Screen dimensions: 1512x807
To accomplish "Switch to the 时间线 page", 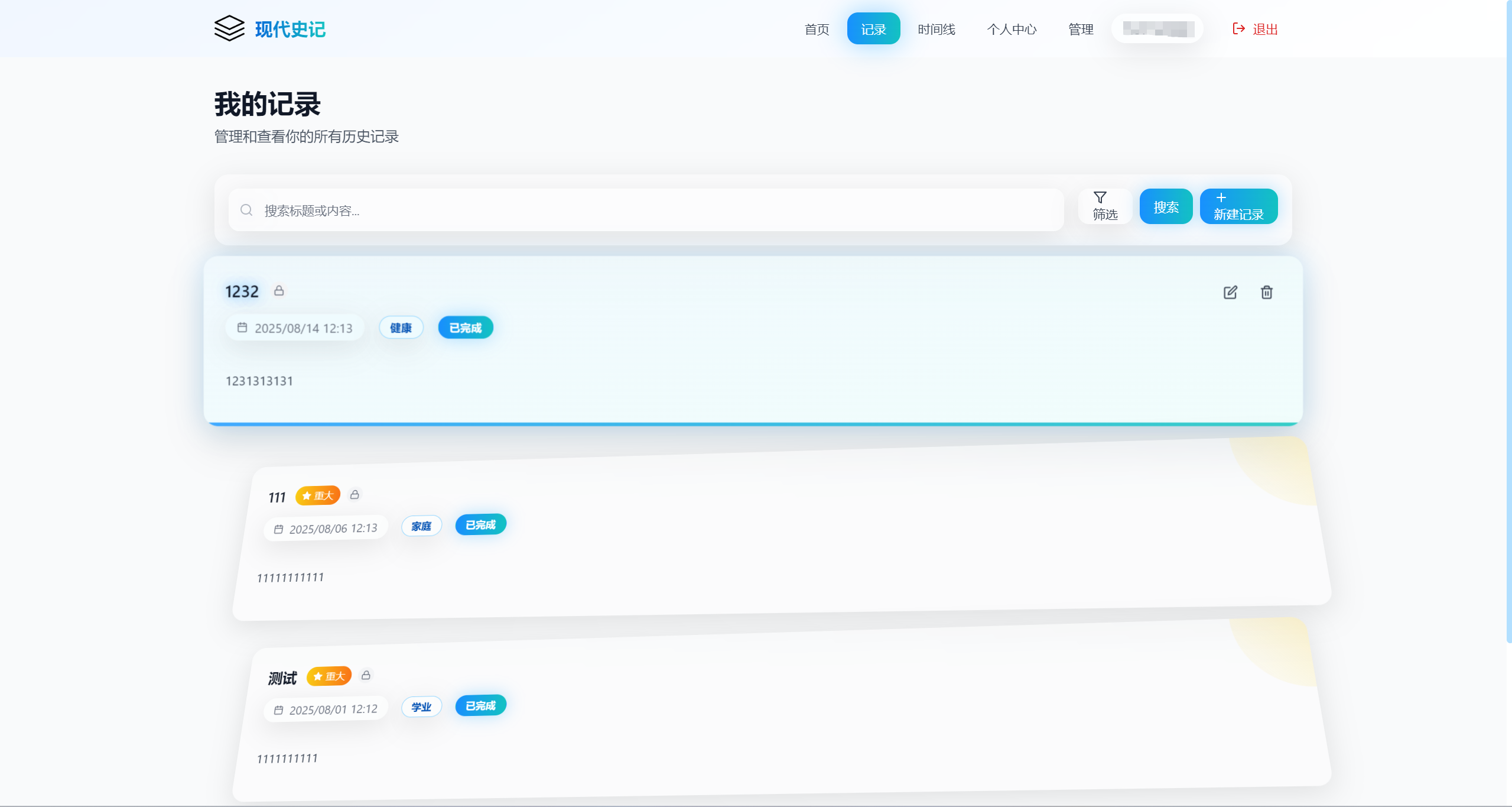I will point(936,29).
